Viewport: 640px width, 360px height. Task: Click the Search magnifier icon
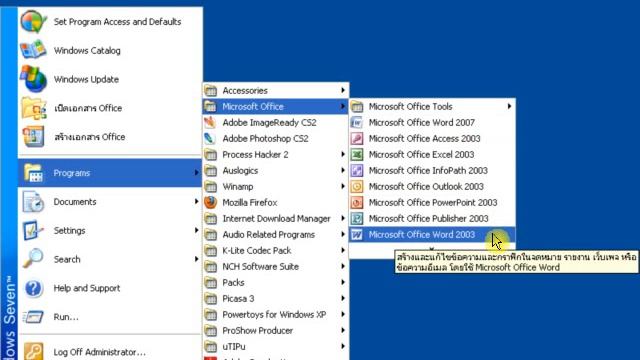point(33,259)
